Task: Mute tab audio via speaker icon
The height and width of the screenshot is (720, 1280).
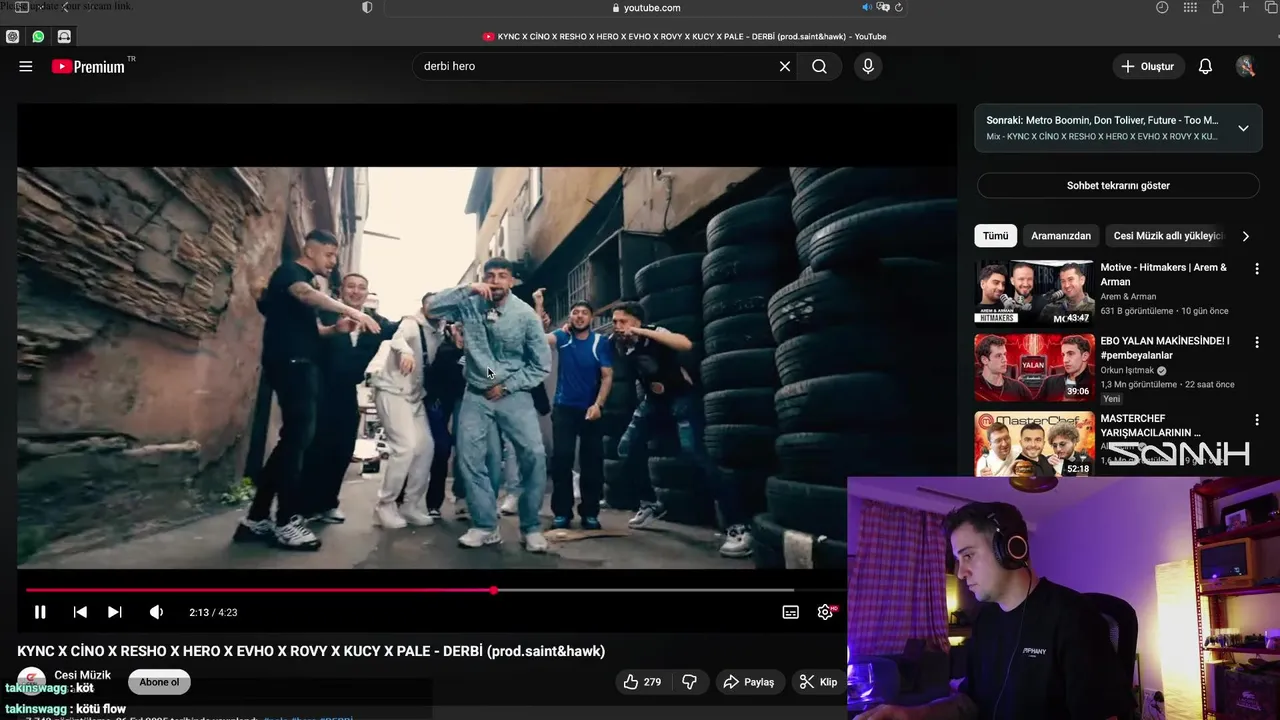Action: 867,7
